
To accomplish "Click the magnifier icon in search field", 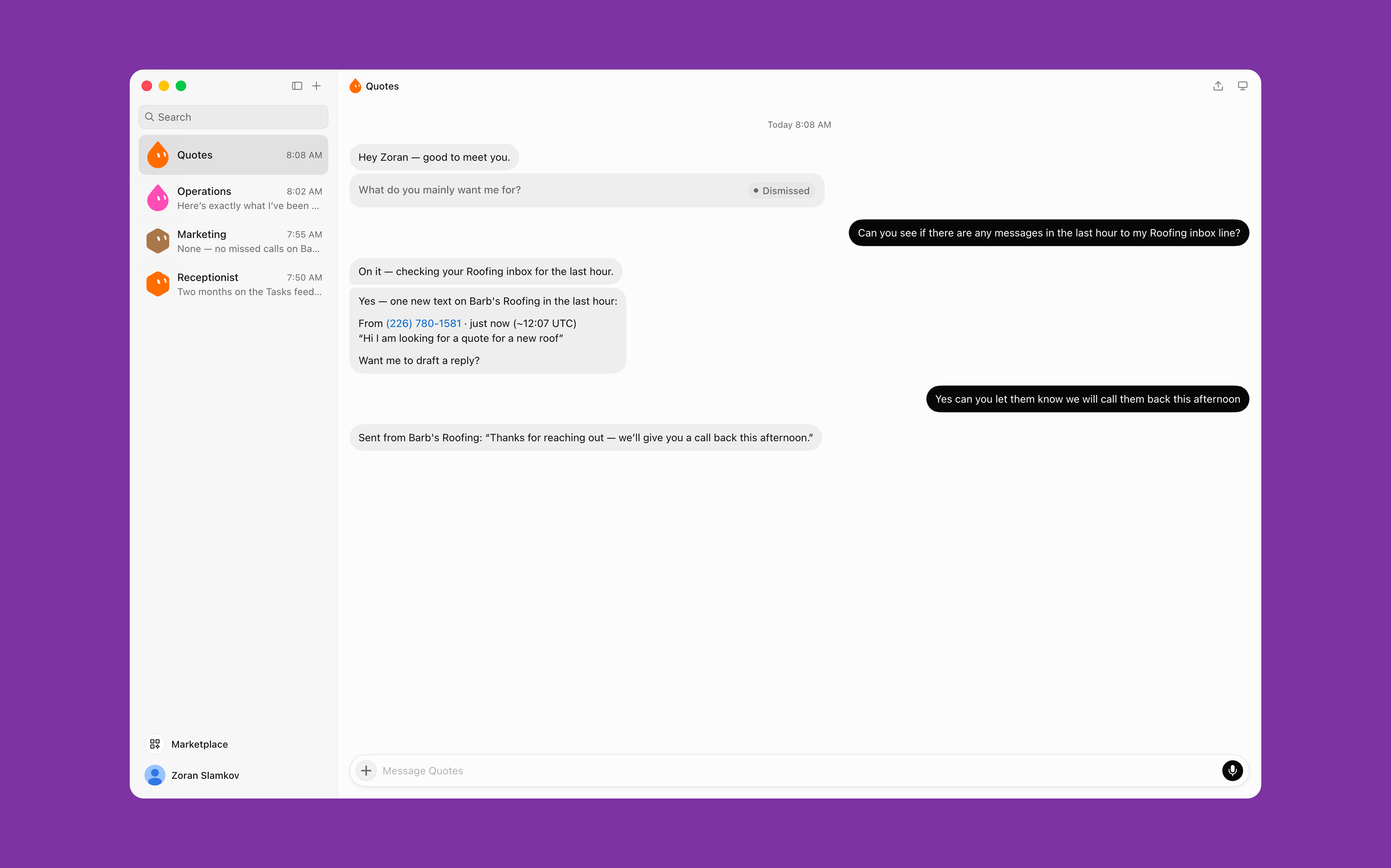I will (x=149, y=117).
